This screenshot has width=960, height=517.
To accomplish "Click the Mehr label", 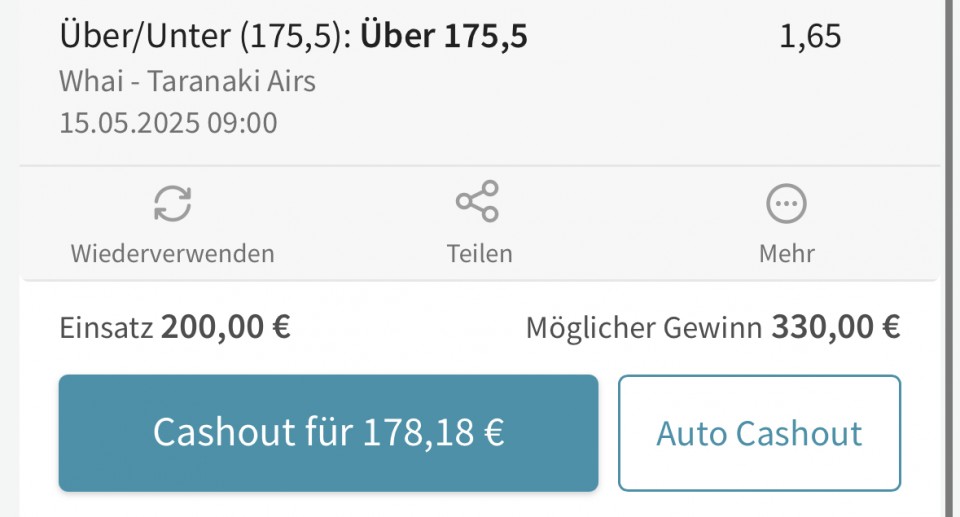I will click(x=787, y=254).
